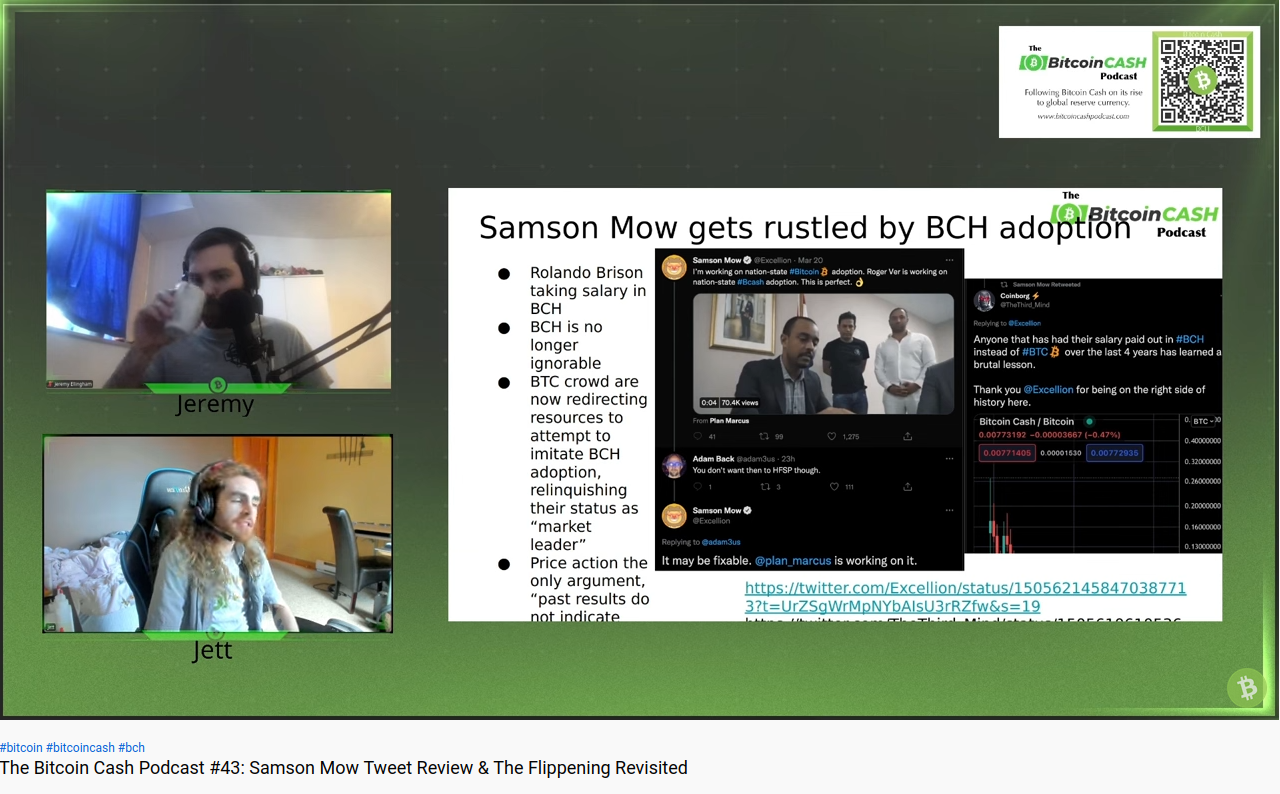Click the Bitcoin Cash Podcast logo in the top banner
This screenshot has width=1280, height=794.
(1083, 62)
